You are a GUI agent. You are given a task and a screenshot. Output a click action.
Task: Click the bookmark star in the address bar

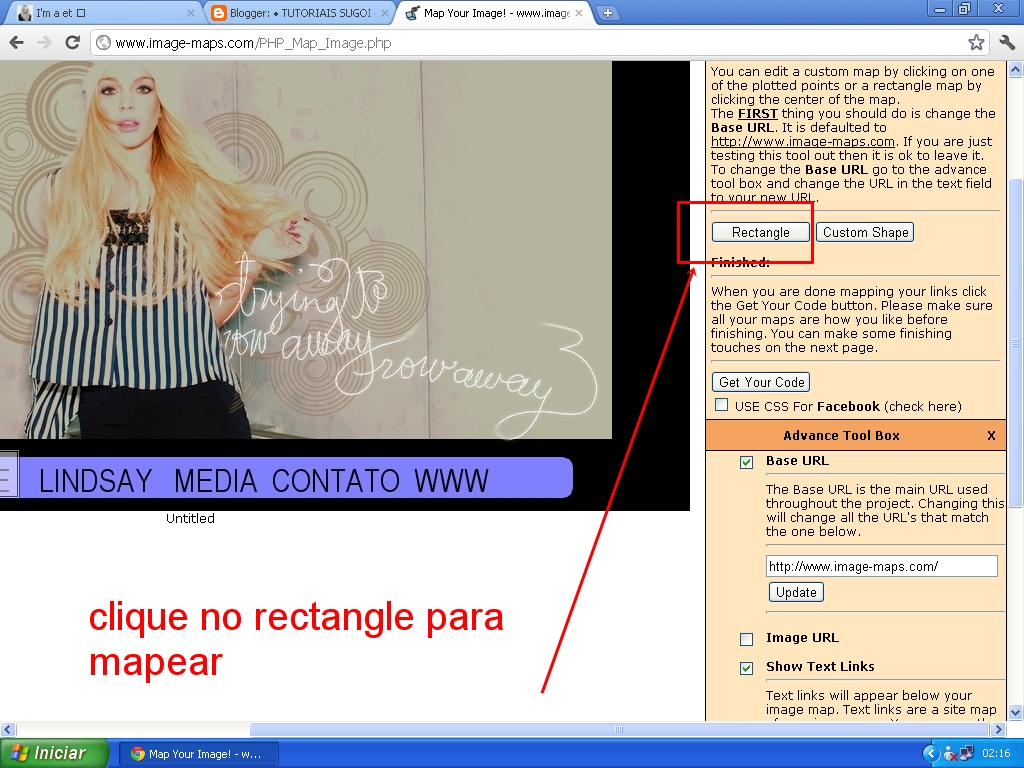point(979,43)
